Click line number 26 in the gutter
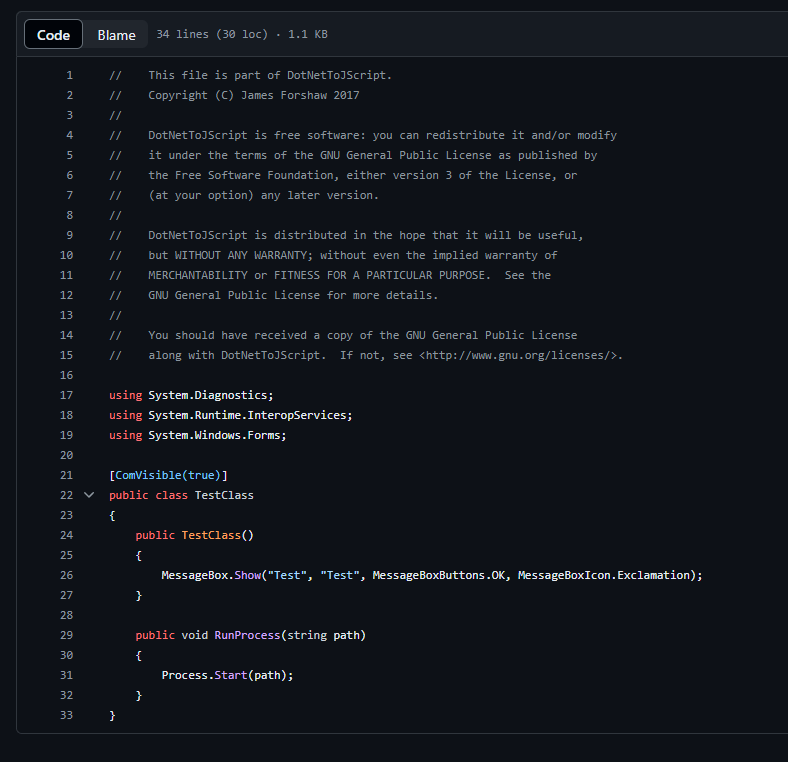The width and height of the screenshot is (788, 762). click(67, 575)
